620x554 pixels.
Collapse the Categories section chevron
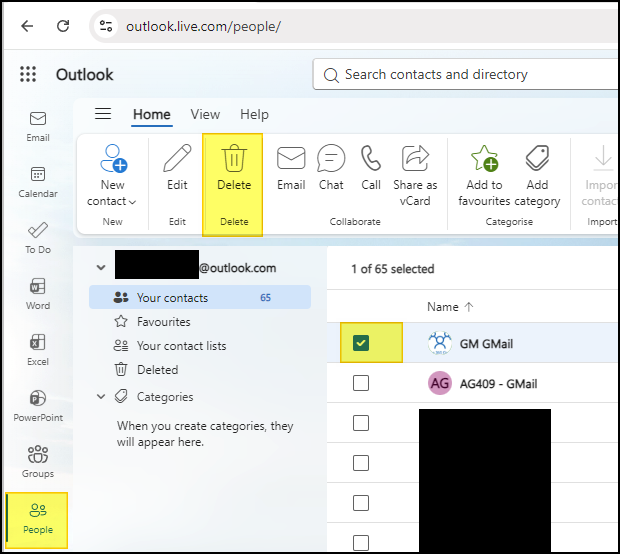(101, 396)
